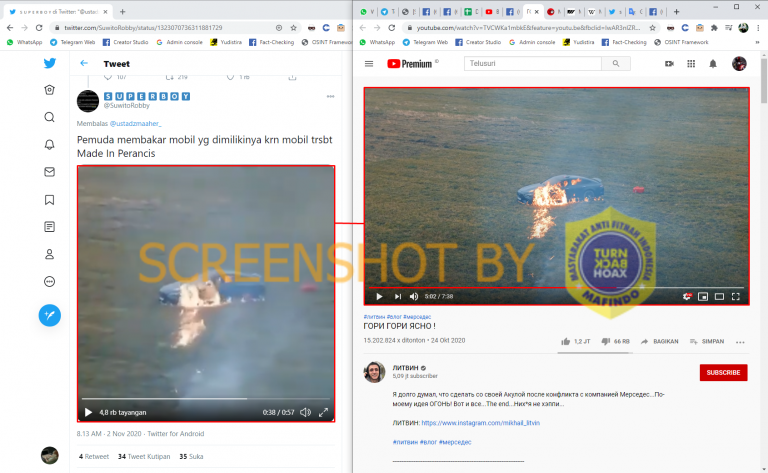
Task: Reload the Twitter browser window
Action: tap(39, 28)
